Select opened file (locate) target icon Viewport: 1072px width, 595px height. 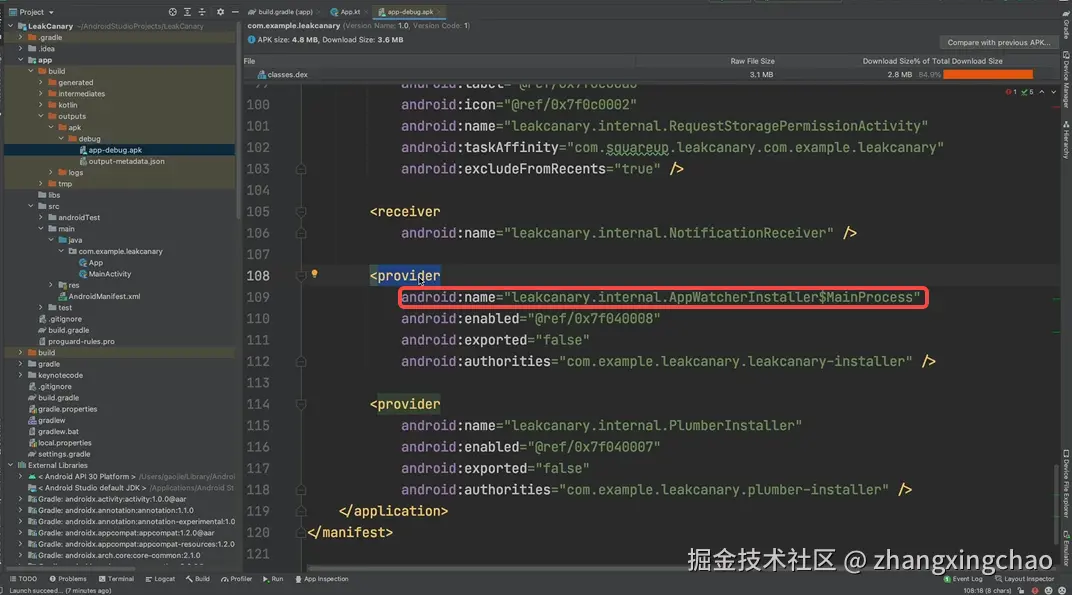click(172, 12)
